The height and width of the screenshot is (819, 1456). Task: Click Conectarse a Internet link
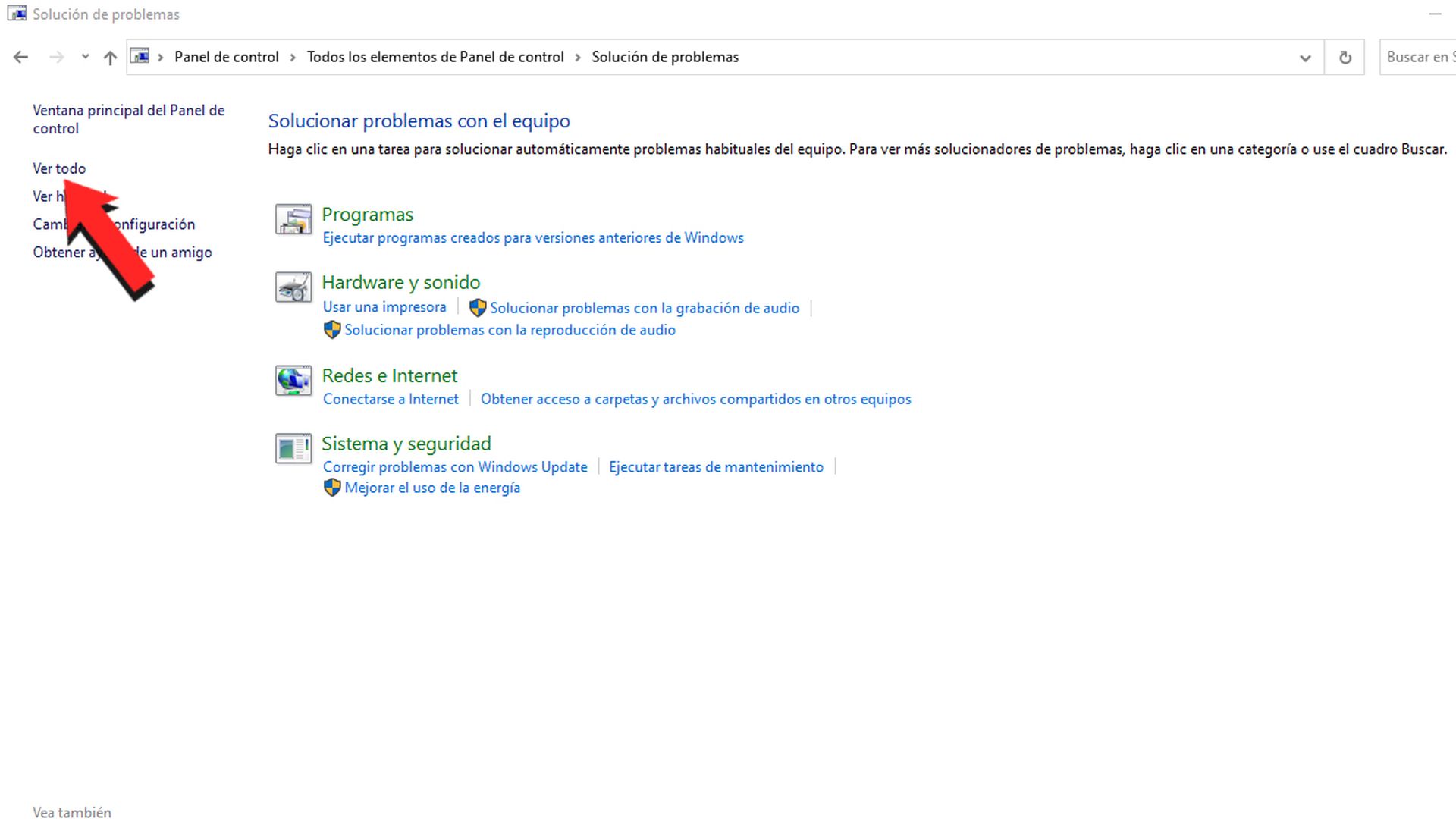[x=391, y=399]
